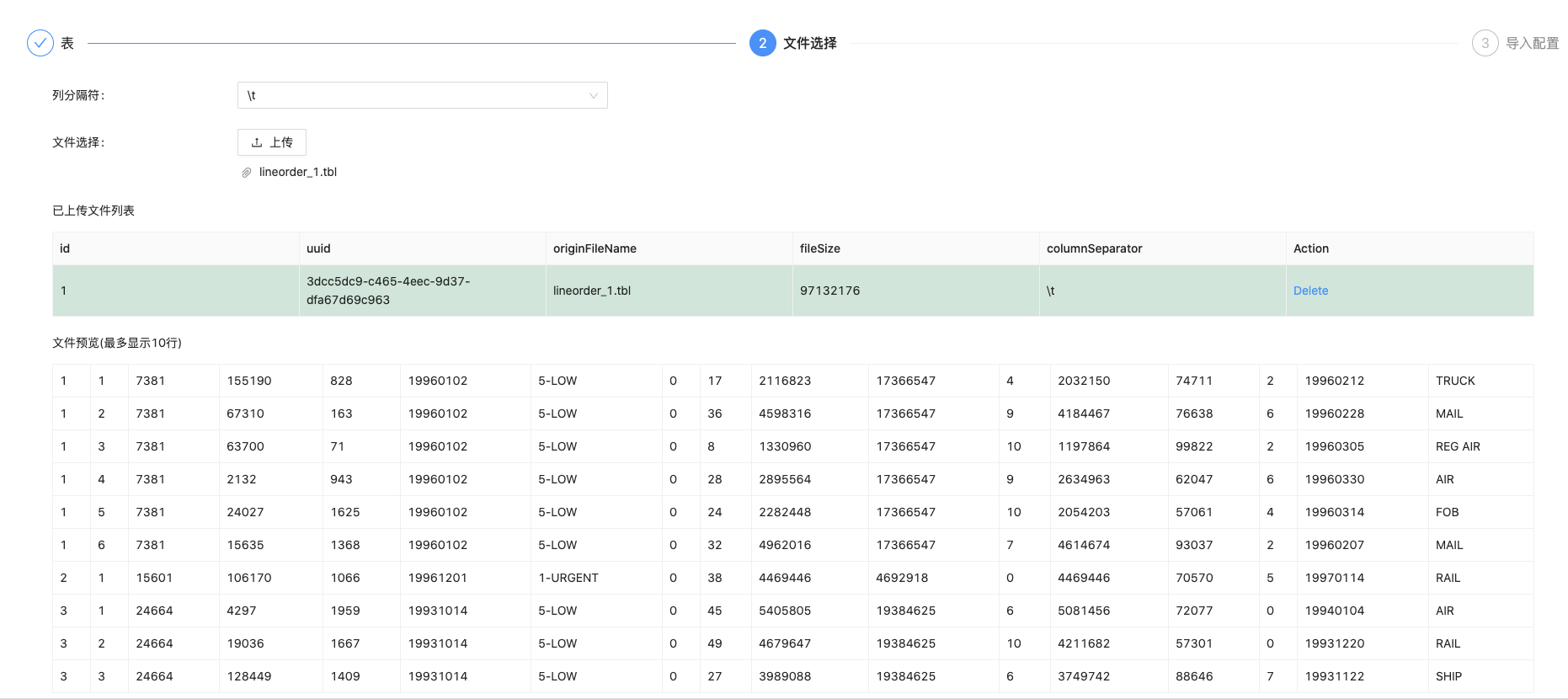The width and height of the screenshot is (1568, 699).
Task: Click the fileSize value 97132176
Action: 829,291
